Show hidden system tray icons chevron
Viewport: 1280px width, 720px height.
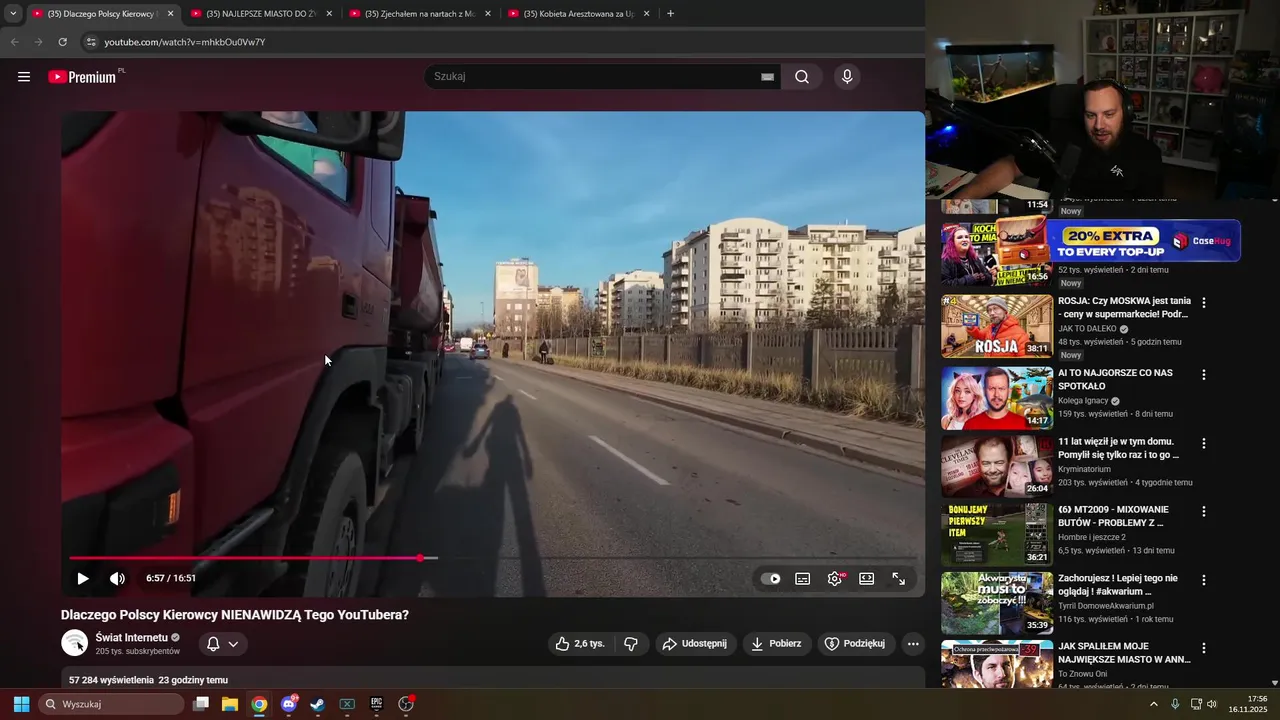point(1153,704)
